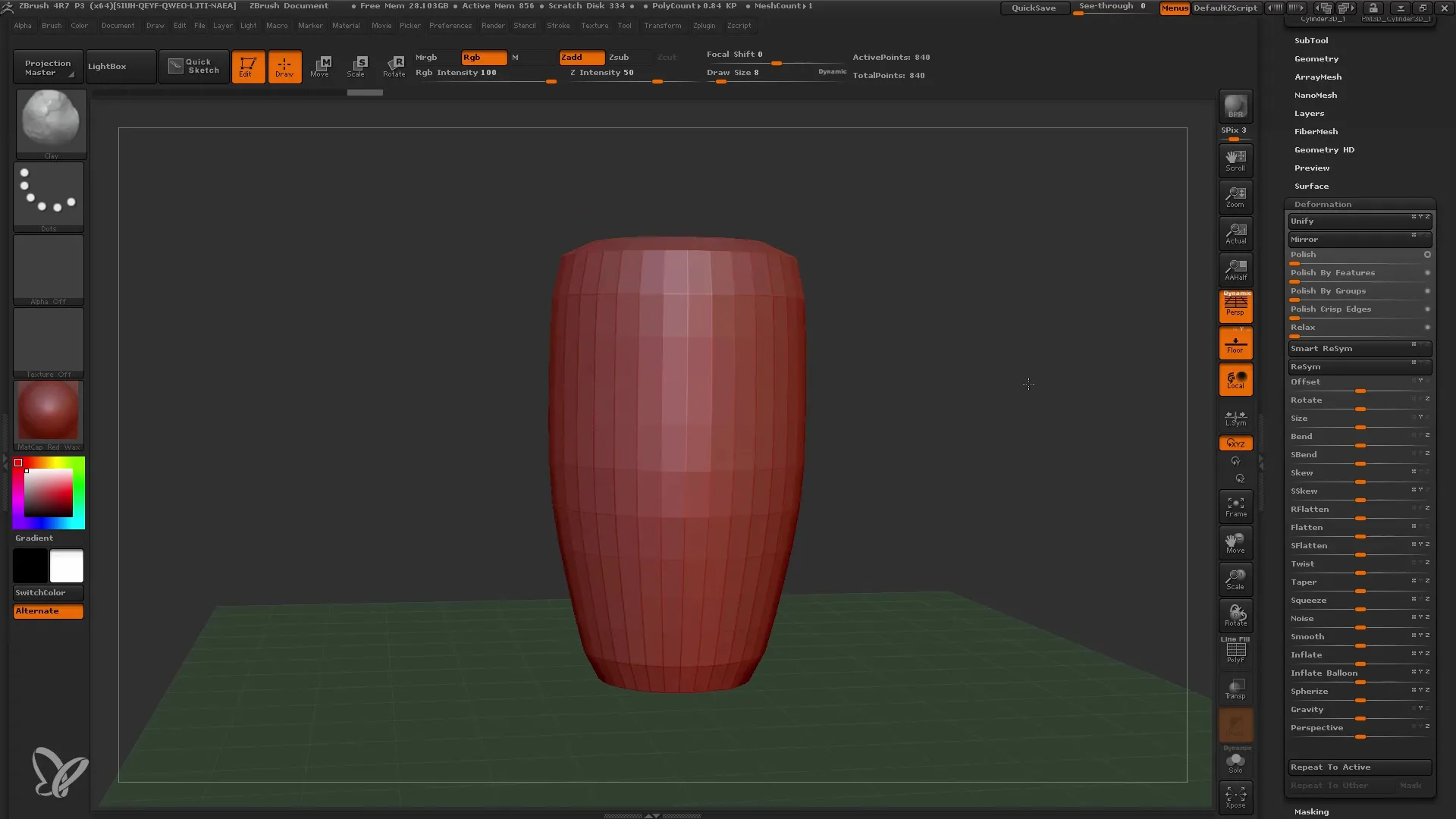Click the Solo visibility icon

1236,763
